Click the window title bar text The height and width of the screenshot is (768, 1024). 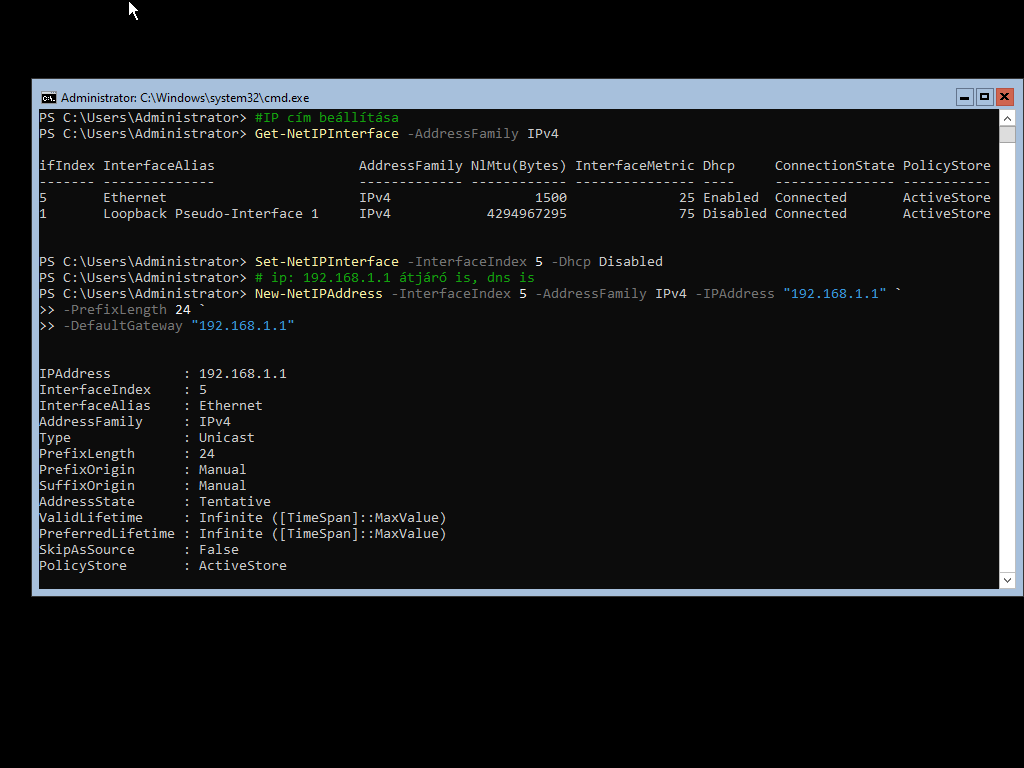click(185, 98)
